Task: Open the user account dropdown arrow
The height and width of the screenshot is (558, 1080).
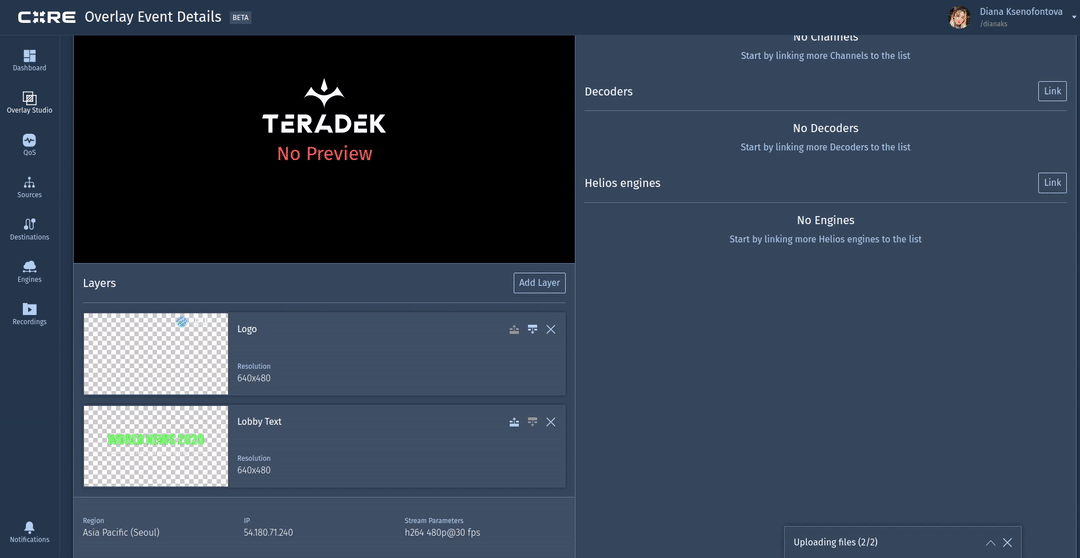Action: click(x=1072, y=17)
